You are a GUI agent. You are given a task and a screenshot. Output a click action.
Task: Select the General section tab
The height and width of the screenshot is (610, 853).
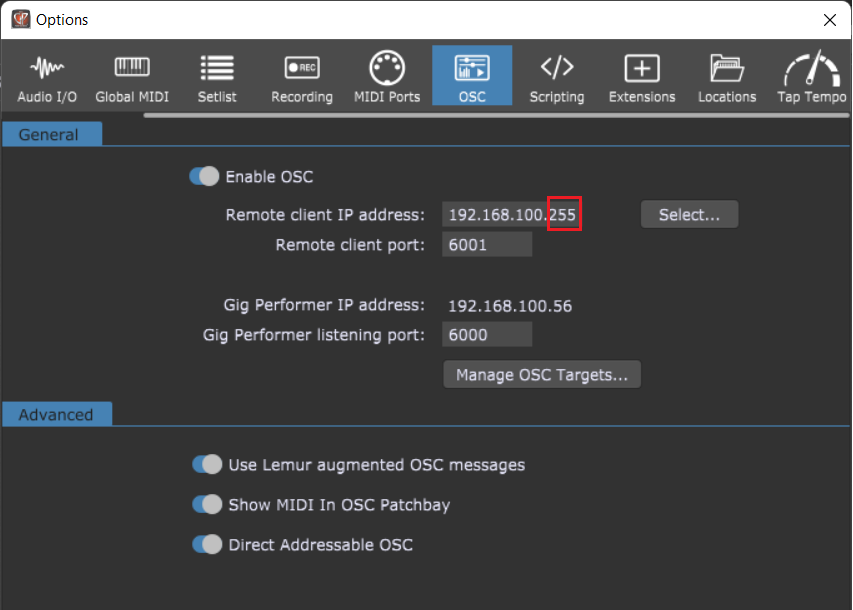point(52,134)
